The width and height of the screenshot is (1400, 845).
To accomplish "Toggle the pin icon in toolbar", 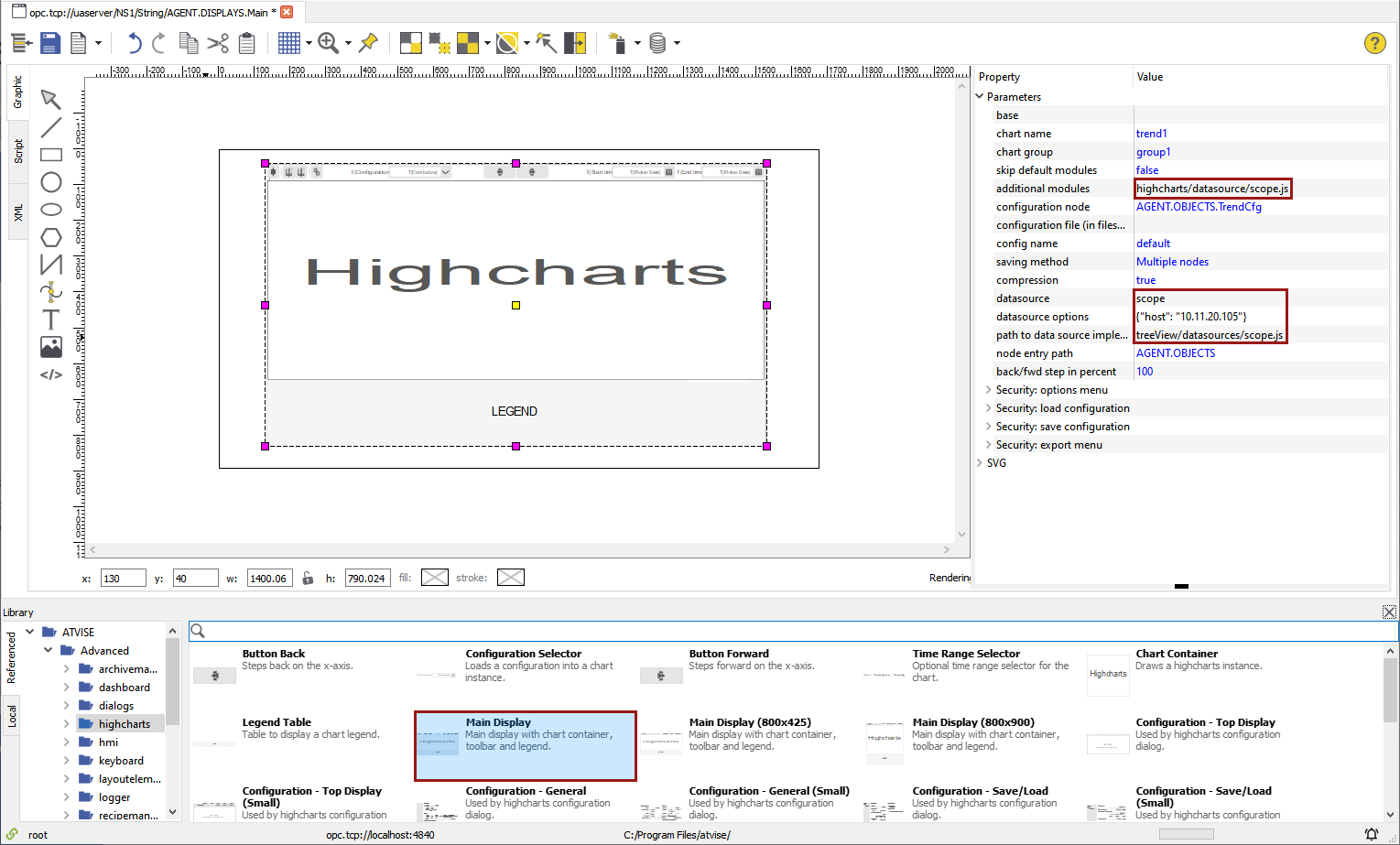I will [x=368, y=43].
